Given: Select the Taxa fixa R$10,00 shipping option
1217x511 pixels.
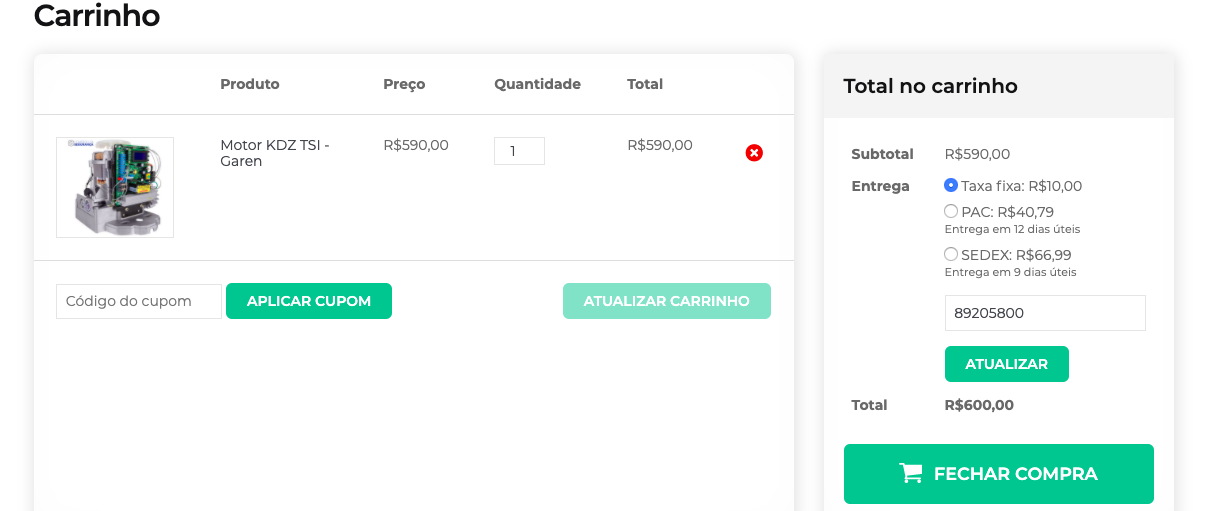Looking at the screenshot, I should click(951, 185).
